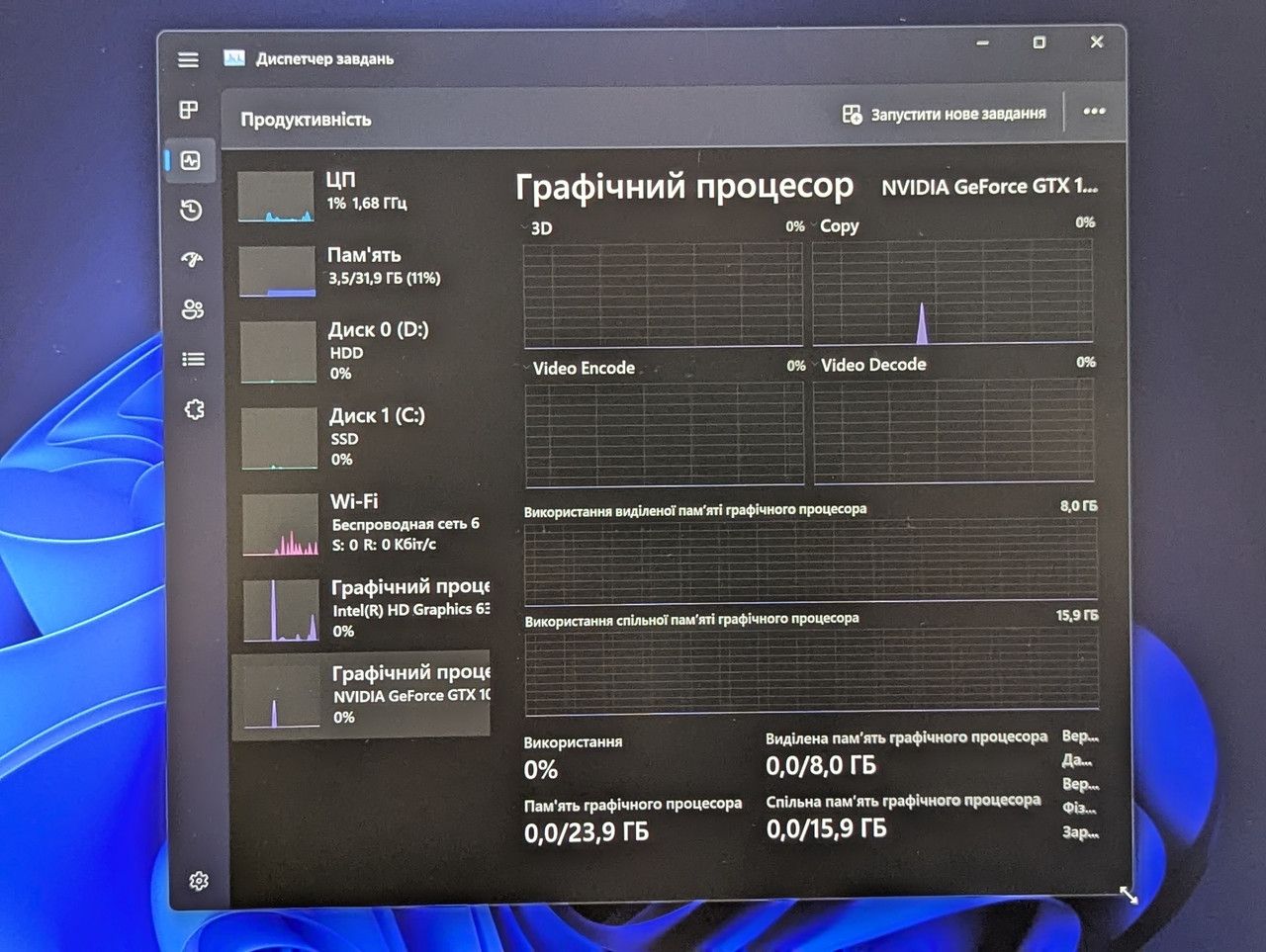Click the 0,0/15,9 ГБ shared memory value
This screenshot has width=1266, height=952.
827,828
